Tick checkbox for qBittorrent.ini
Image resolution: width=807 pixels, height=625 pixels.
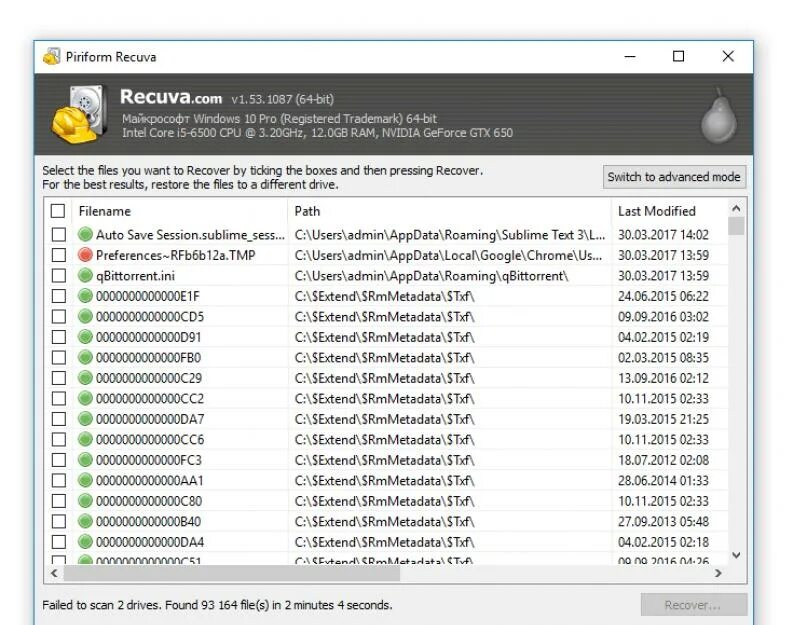(59, 275)
